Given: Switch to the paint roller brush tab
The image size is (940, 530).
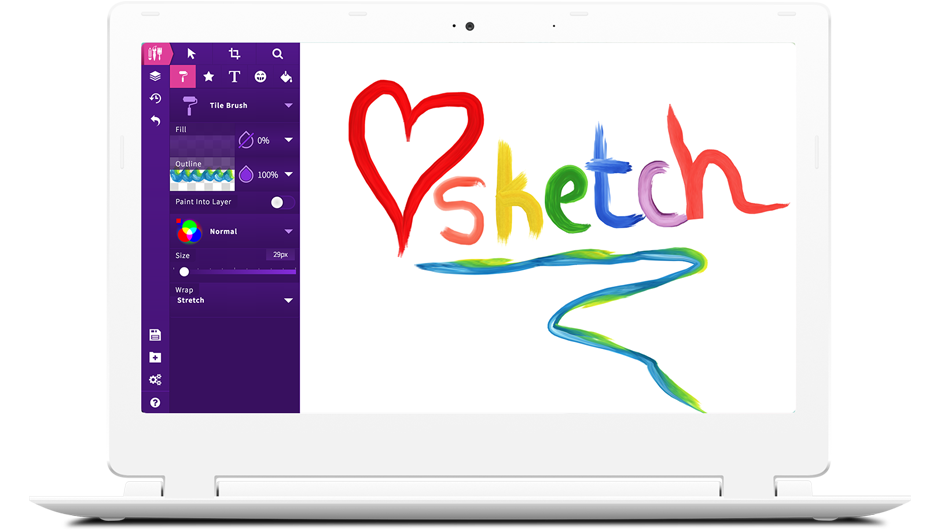Looking at the screenshot, I should (183, 76).
